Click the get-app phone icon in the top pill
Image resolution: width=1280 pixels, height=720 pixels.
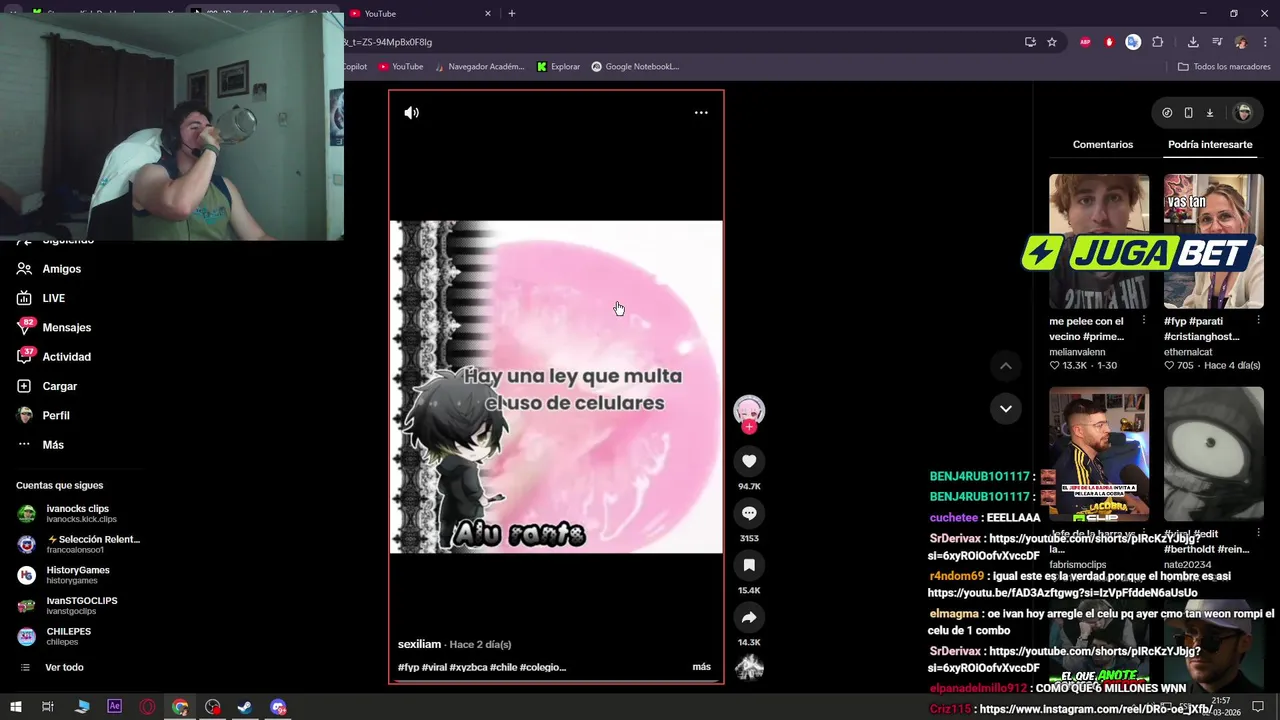point(1188,113)
